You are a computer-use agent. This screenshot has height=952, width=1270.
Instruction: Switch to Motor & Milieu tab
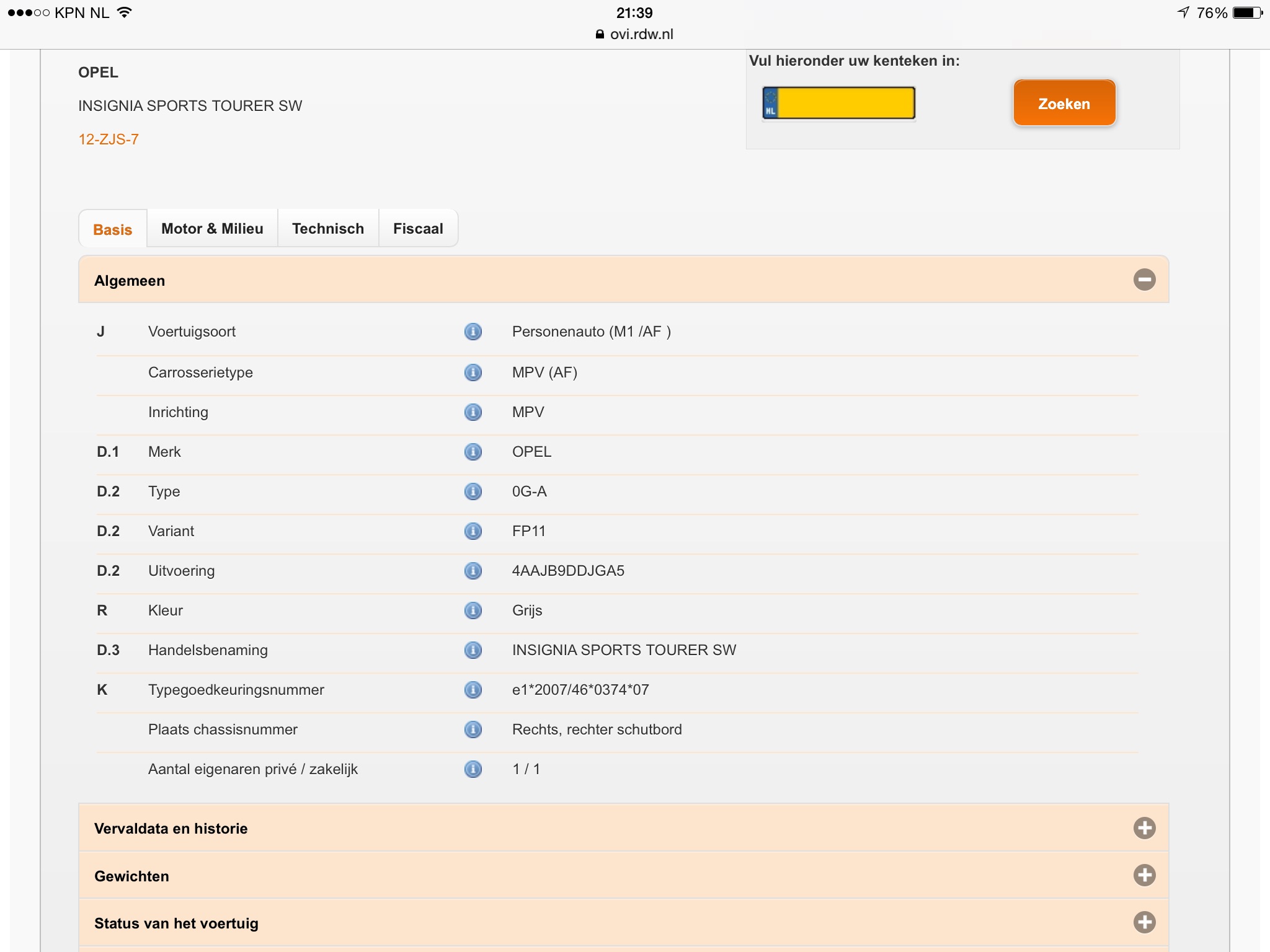pos(212,229)
